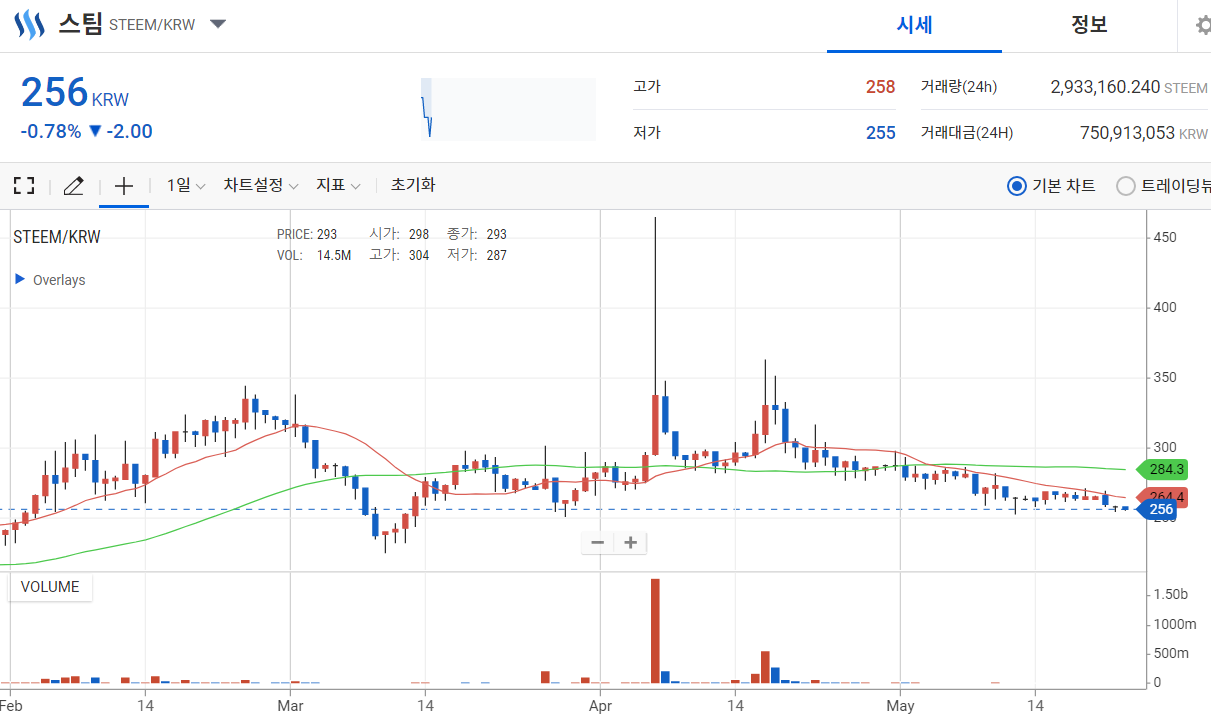Click the Apr date axis label
1211x720 pixels.
(x=600, y=705)
